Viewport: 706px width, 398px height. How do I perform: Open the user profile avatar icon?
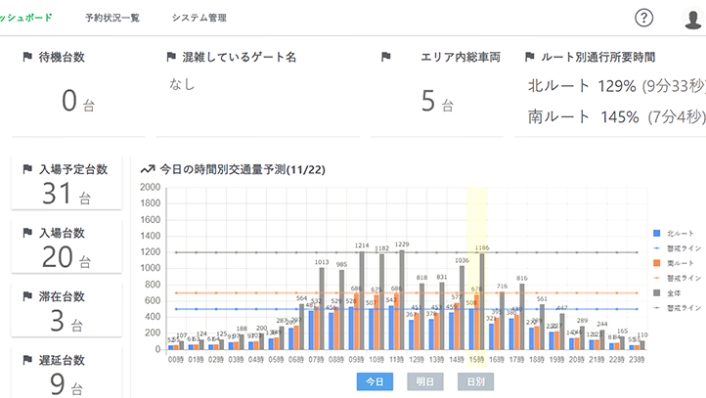pos(692,19)
